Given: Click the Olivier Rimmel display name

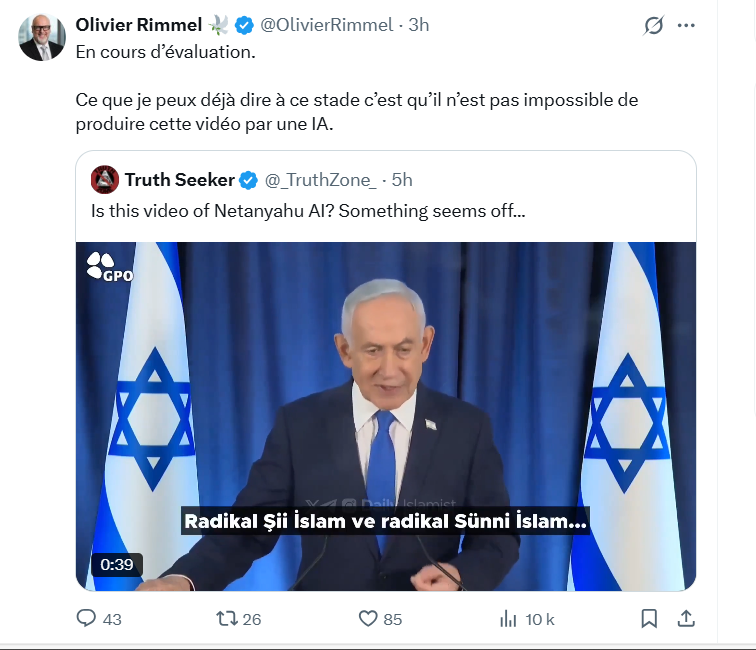Looking at the screenshot, I should tap(138, 25).
